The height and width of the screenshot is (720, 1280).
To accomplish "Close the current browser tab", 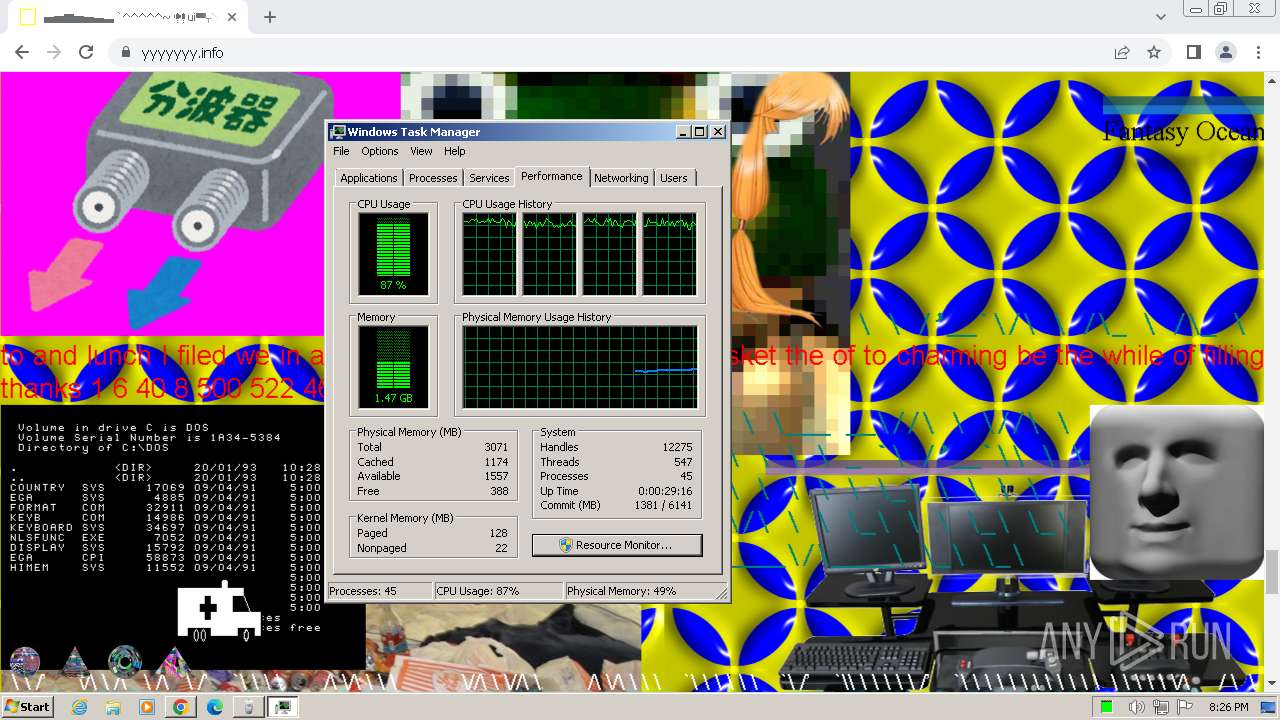I will coord(232,17).
